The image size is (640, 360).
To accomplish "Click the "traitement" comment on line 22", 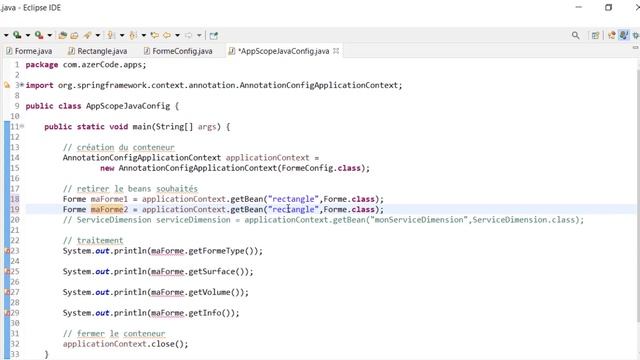I will click(93, 241).
